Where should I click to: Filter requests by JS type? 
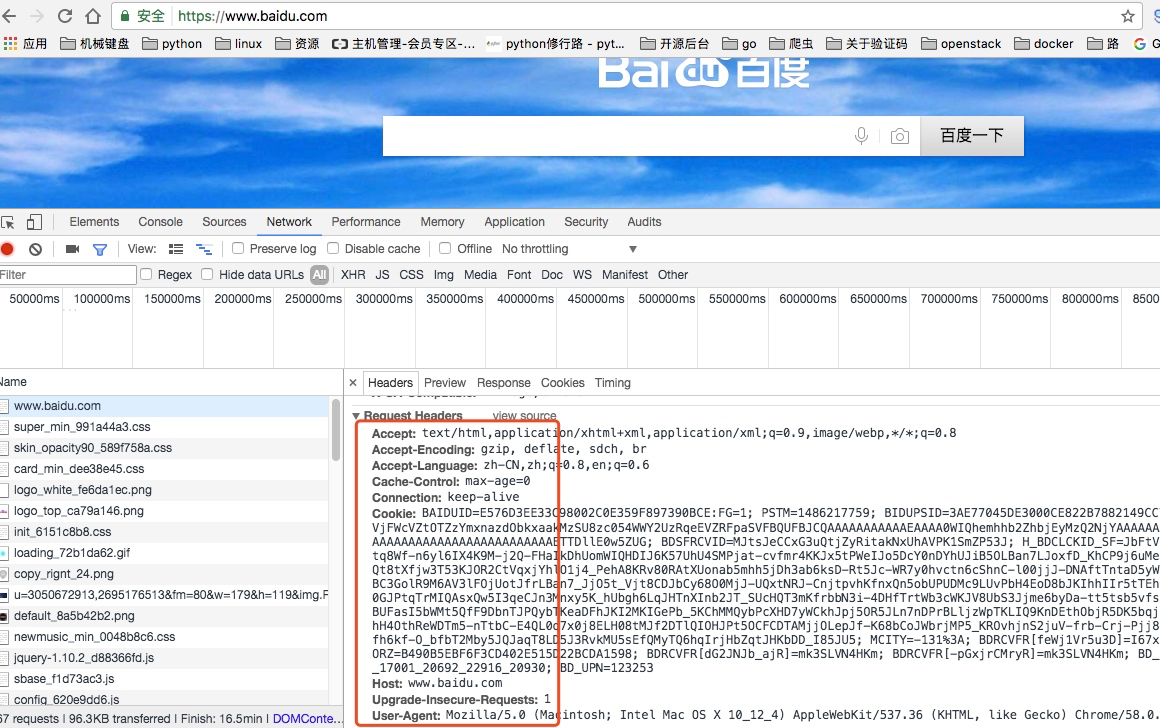[382, 274]
